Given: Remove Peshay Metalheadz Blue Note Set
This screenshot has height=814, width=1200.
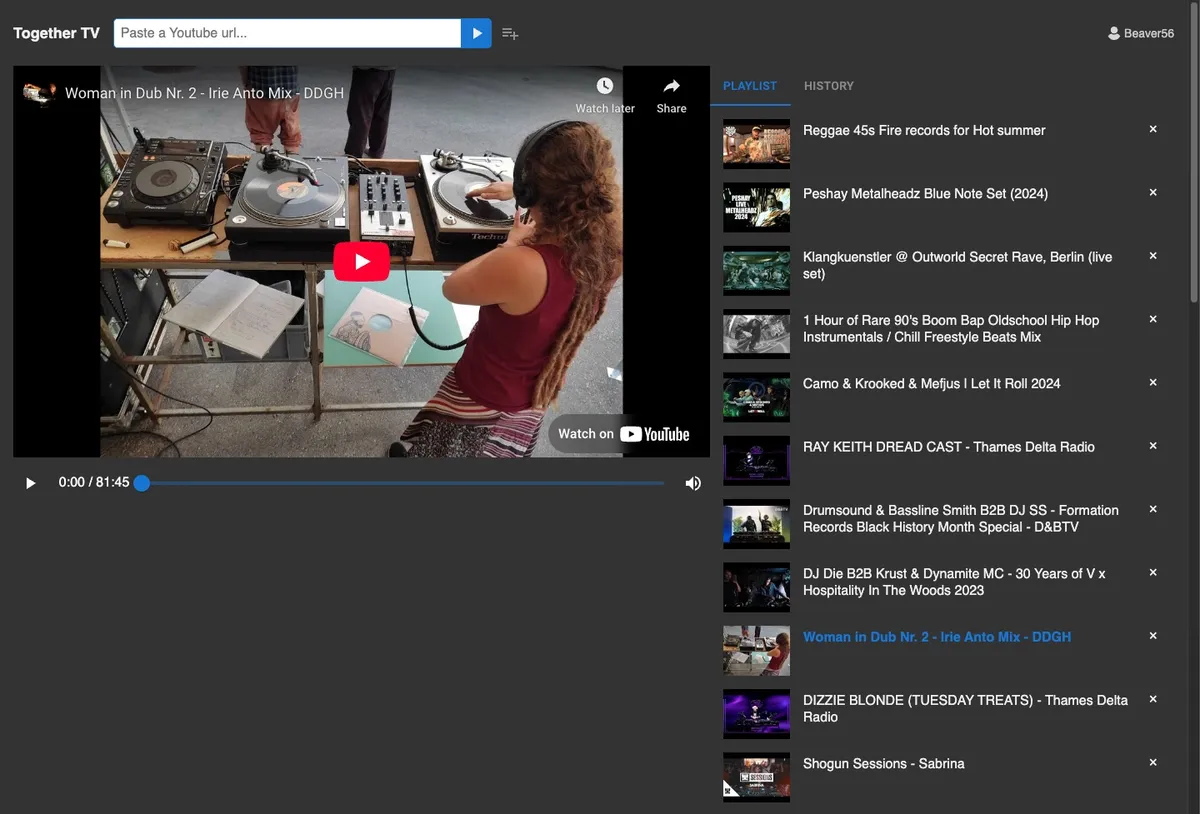Looking at the screenshot, I should 1153,192.
